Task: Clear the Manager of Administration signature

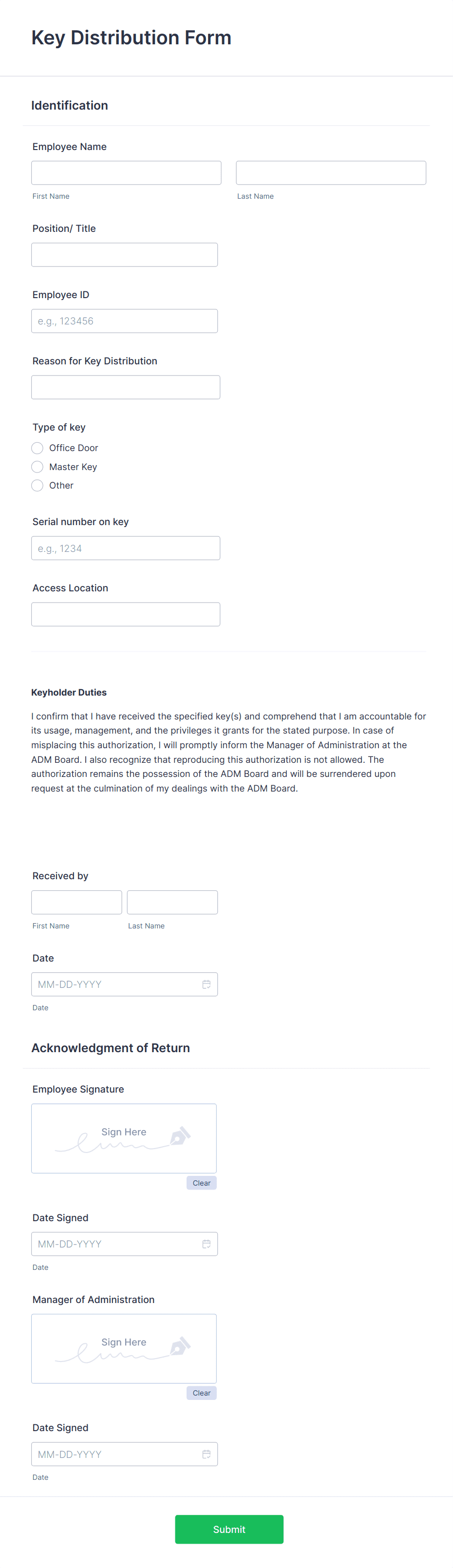Action: coord(201,1393)
